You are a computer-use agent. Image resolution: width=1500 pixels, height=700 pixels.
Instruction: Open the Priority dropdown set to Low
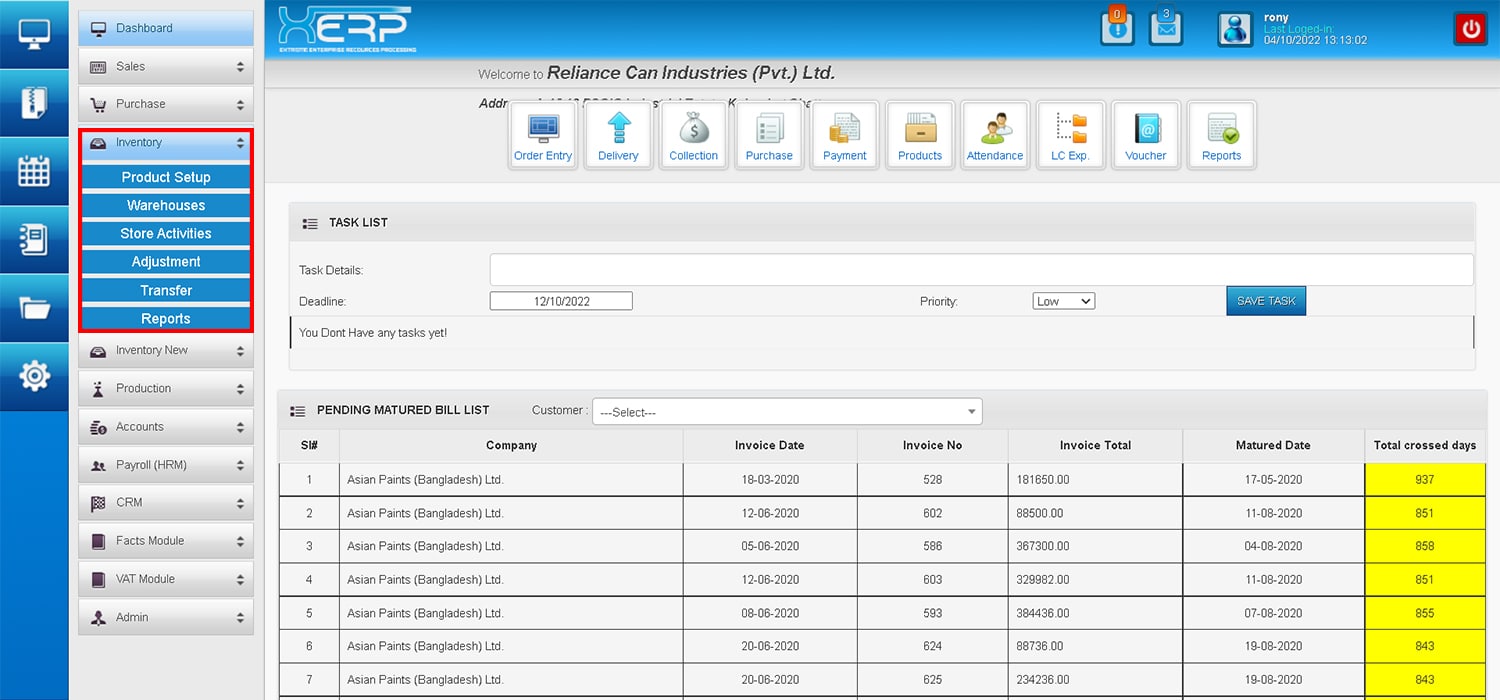point(1063,301)
